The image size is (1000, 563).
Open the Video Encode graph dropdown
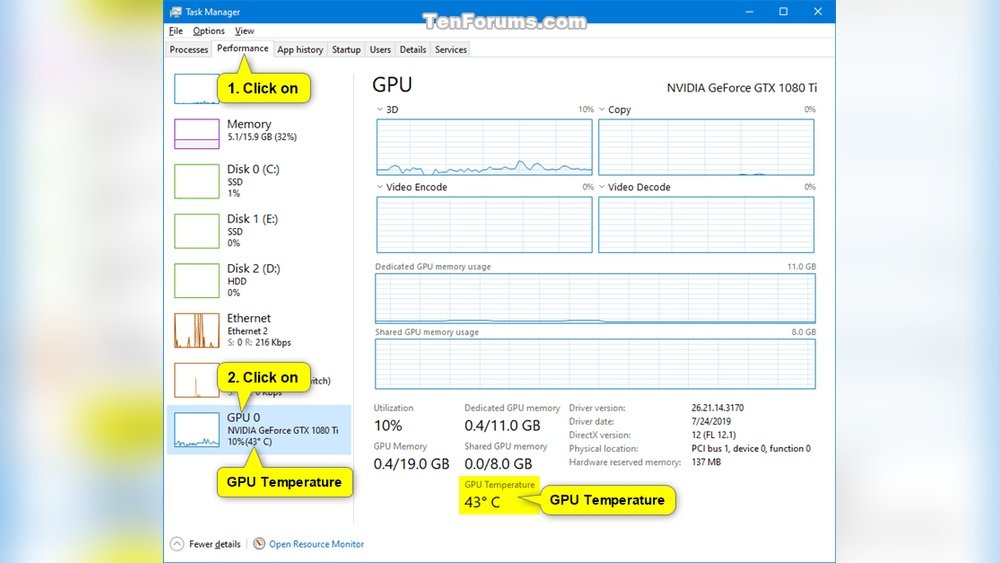381,187
